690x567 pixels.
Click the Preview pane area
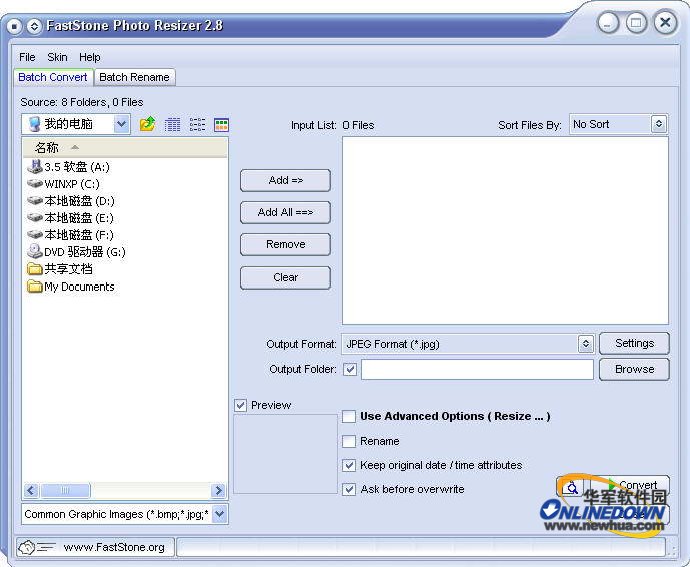coord(285,454)
